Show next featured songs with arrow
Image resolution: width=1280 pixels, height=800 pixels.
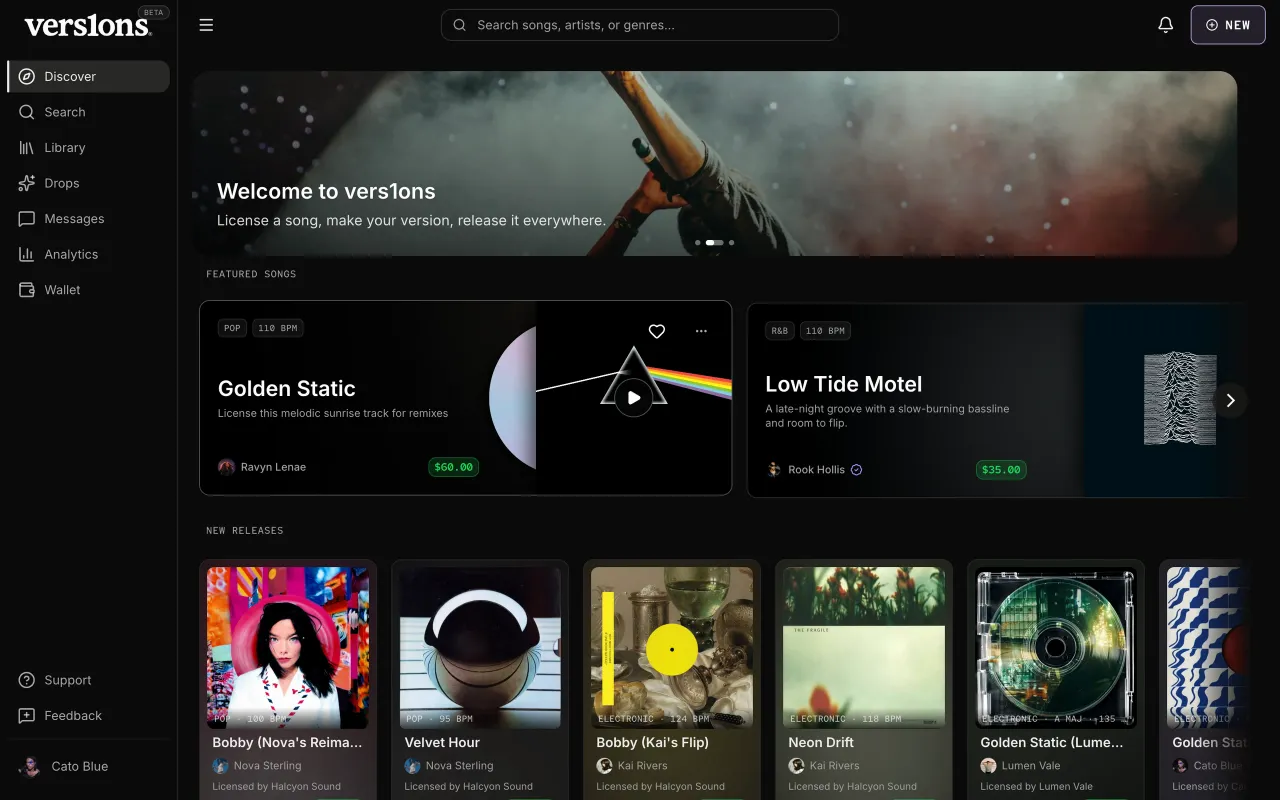[x=1230, y=400]
